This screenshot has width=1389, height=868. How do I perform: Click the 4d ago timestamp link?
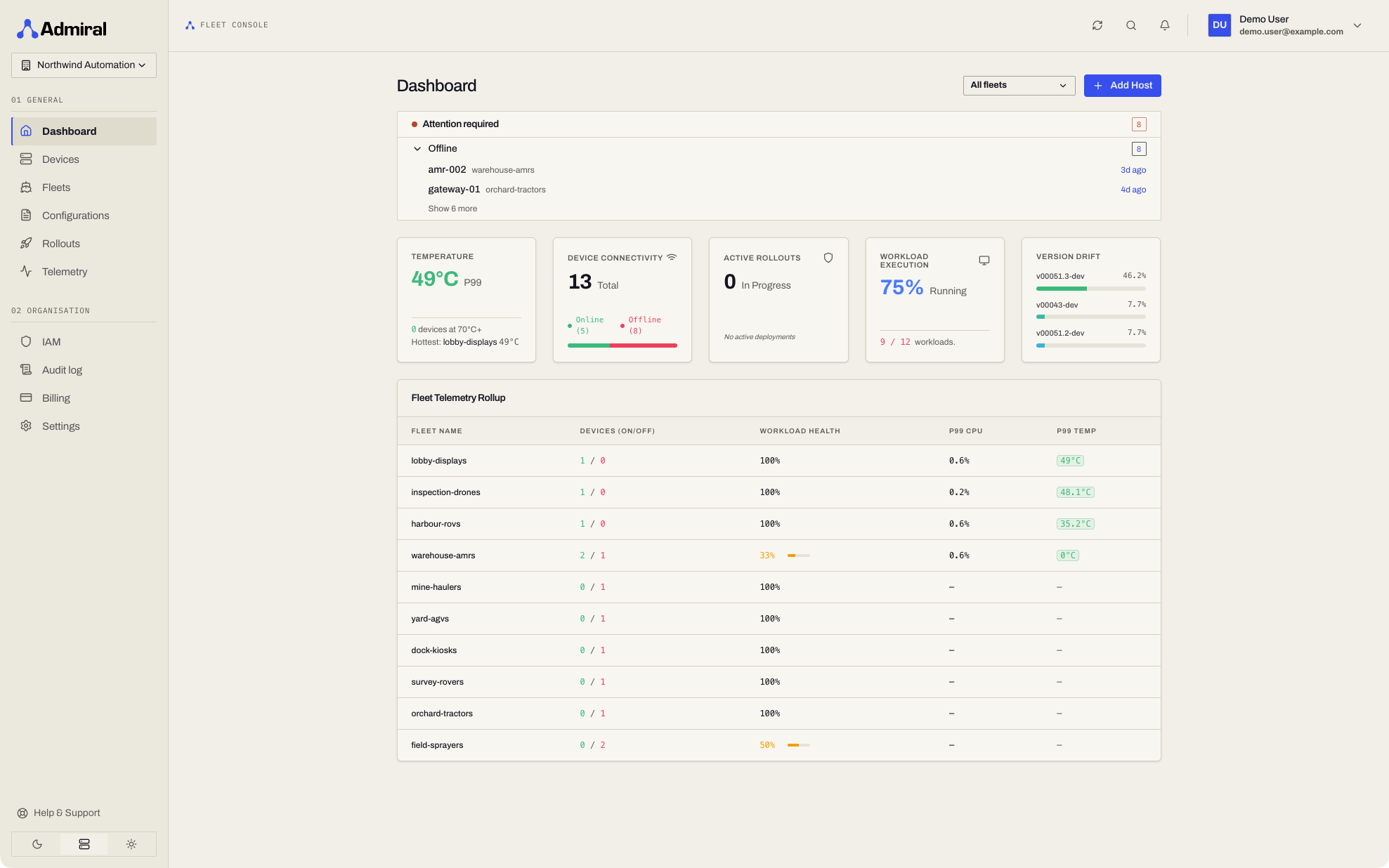click(x=1133, y=190)
